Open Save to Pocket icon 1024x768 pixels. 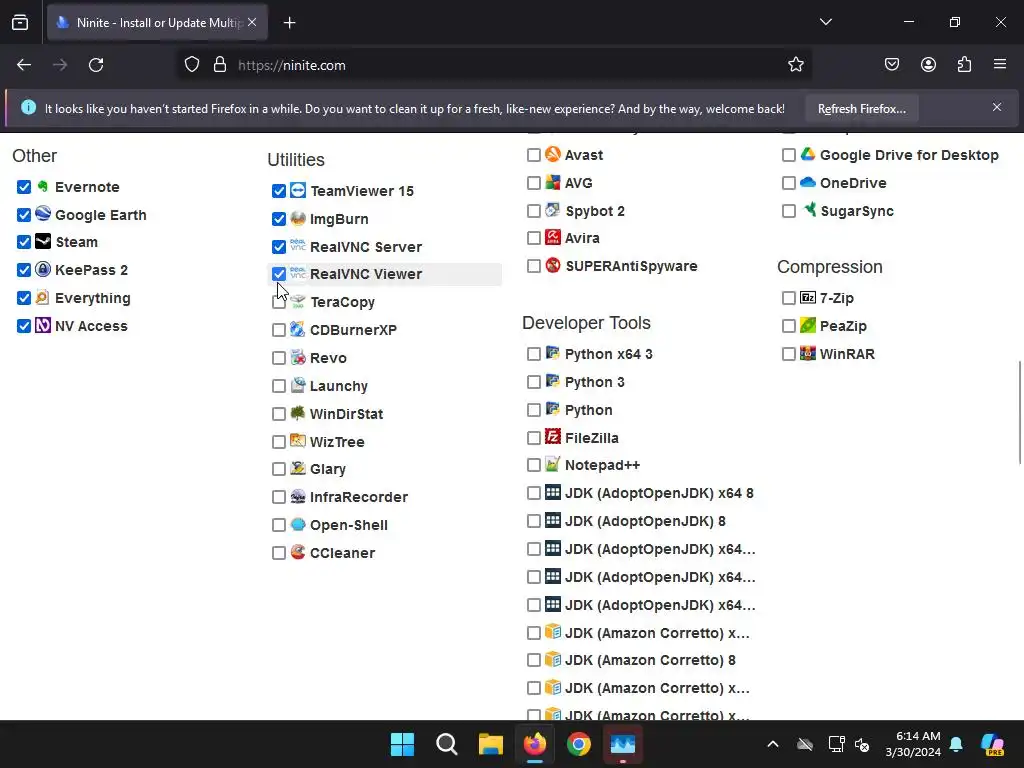[891, 65]
